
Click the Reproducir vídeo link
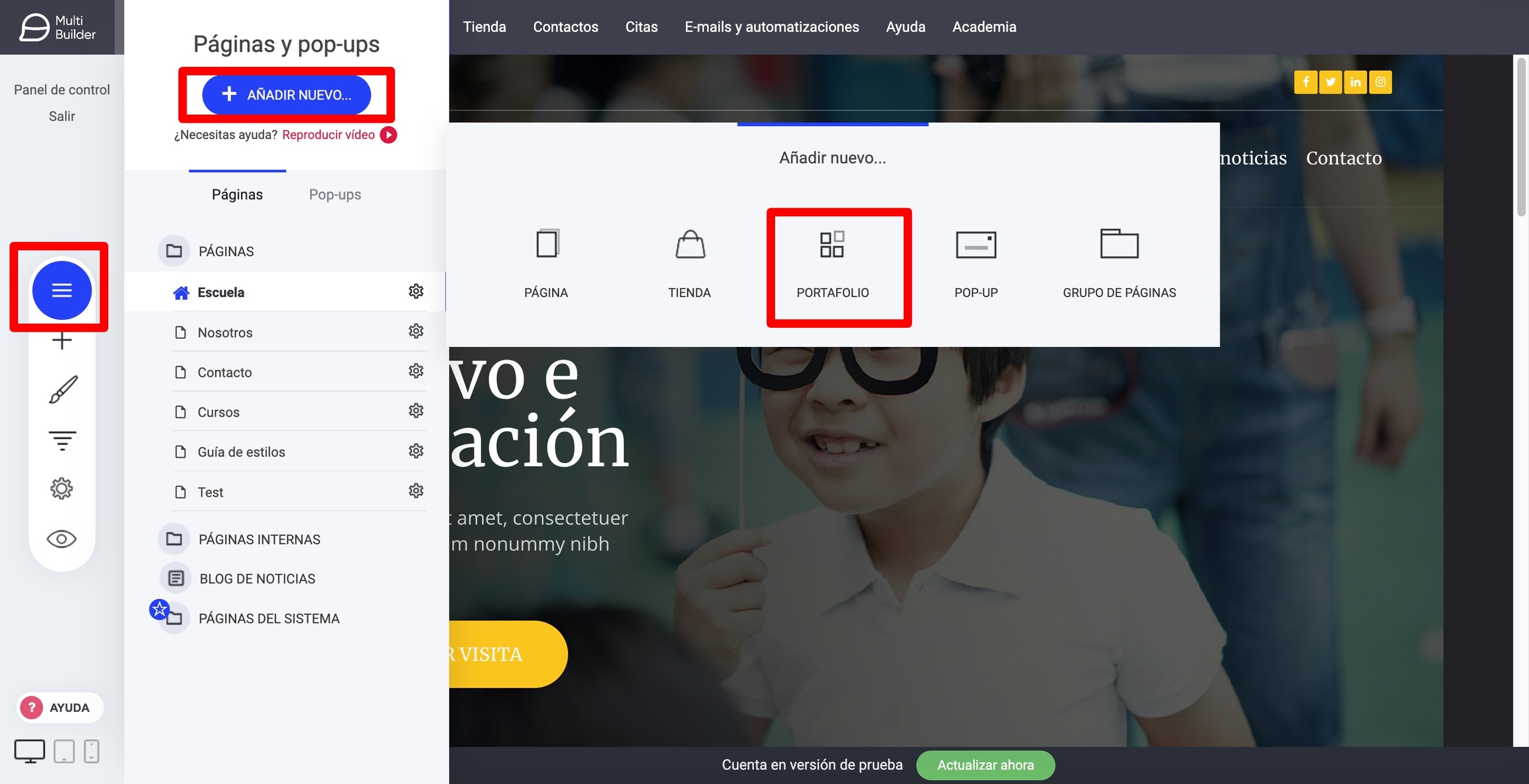coord(328,135)
